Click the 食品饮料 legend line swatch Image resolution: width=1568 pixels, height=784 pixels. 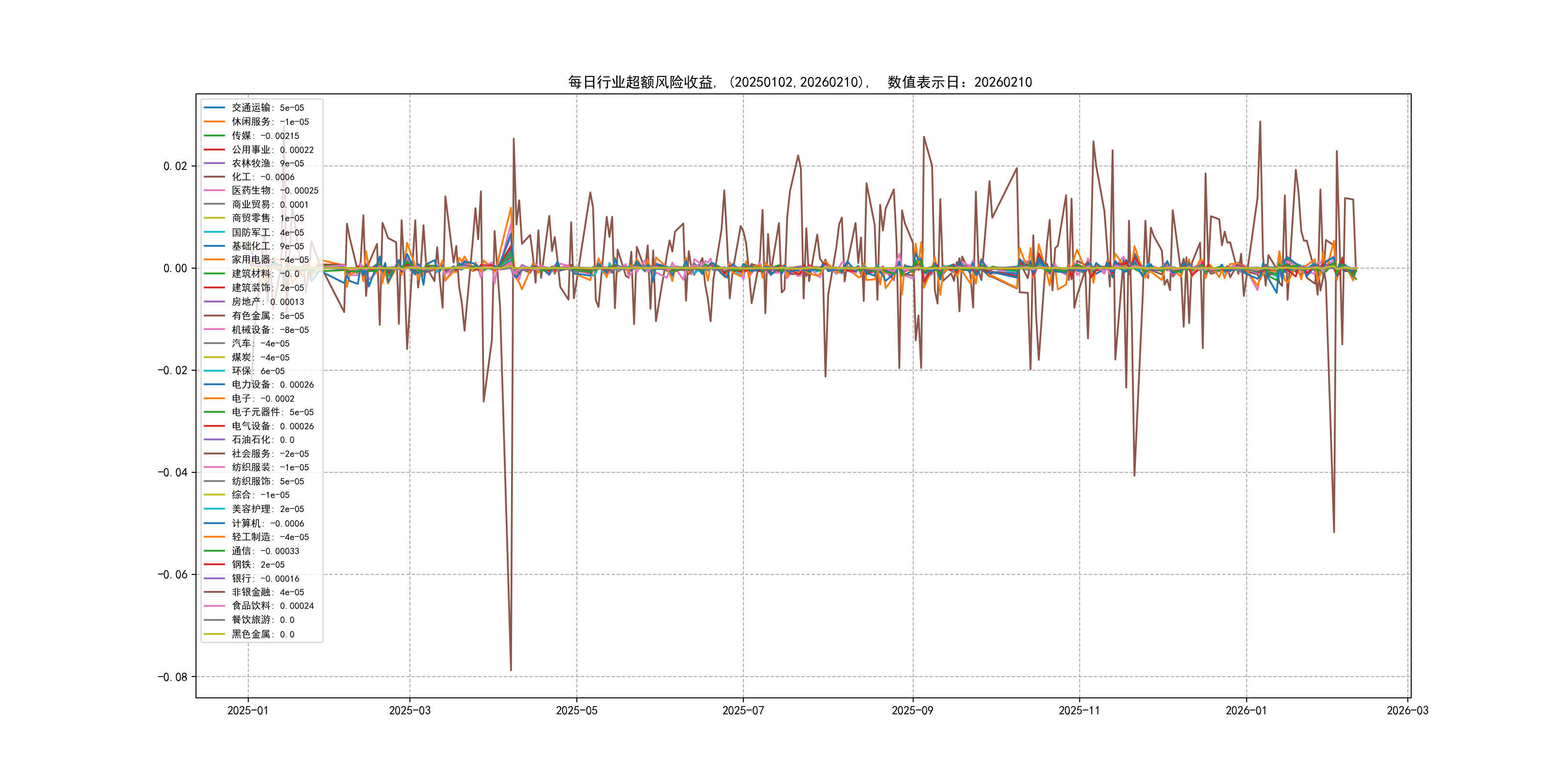tap(214, 605)
